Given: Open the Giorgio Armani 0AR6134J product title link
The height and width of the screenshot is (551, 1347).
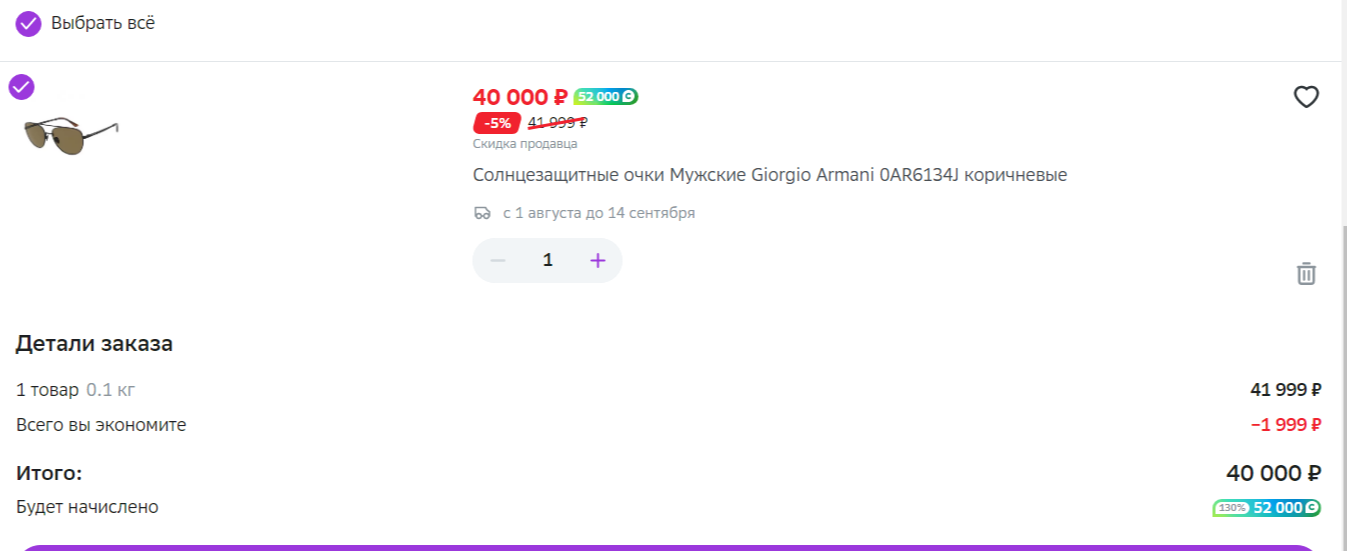Looking at the screenshot, I should [x=770, y=175].
